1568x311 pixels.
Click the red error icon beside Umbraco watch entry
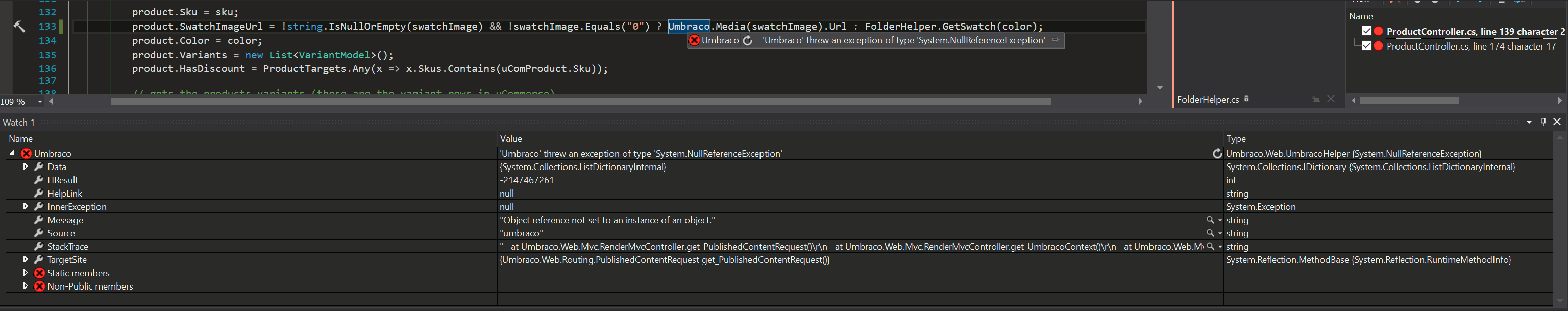[x=26, y=153]
